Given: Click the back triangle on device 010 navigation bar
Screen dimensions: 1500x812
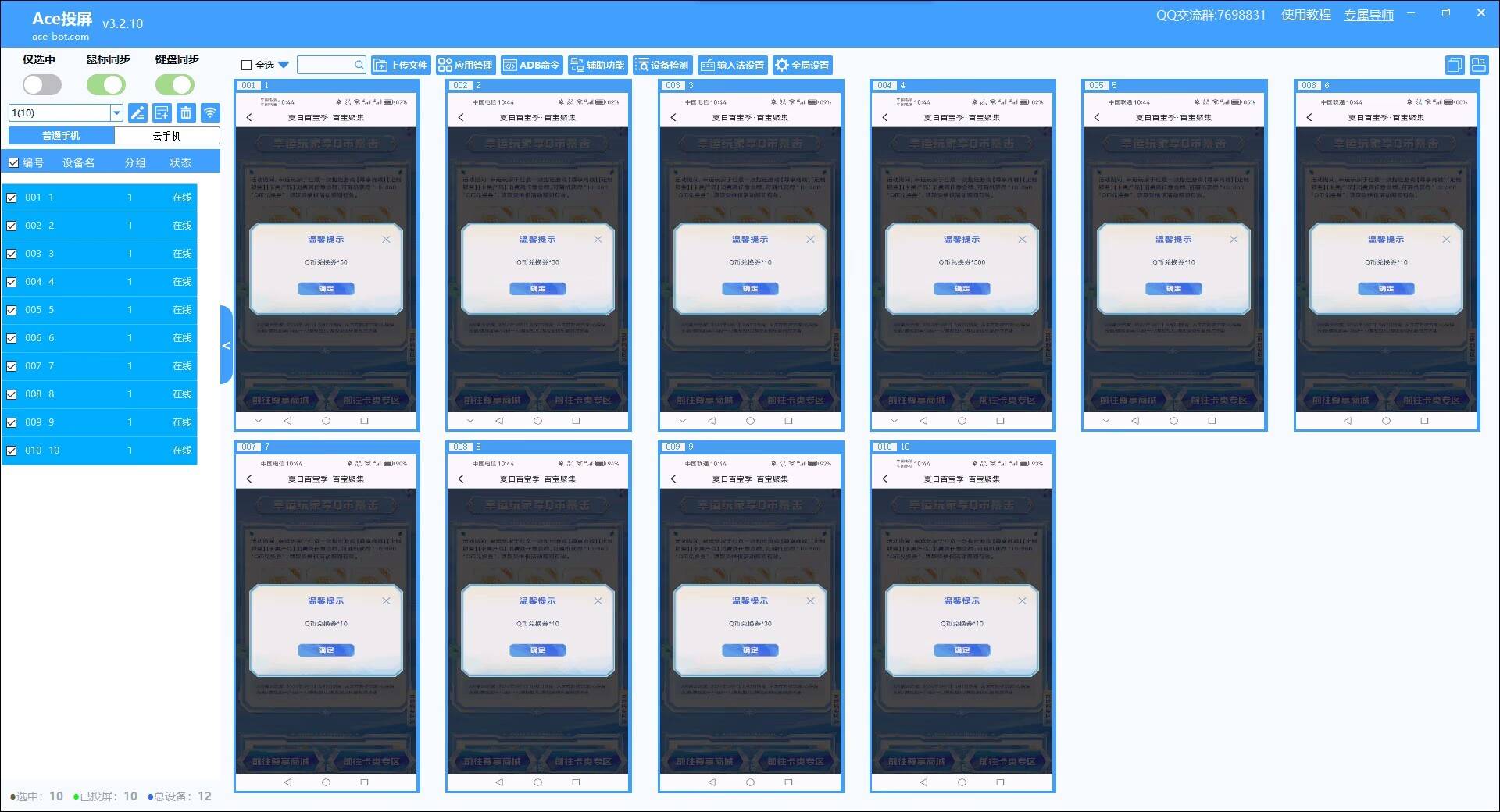Looking at the screenshot, I should point(923,782).
